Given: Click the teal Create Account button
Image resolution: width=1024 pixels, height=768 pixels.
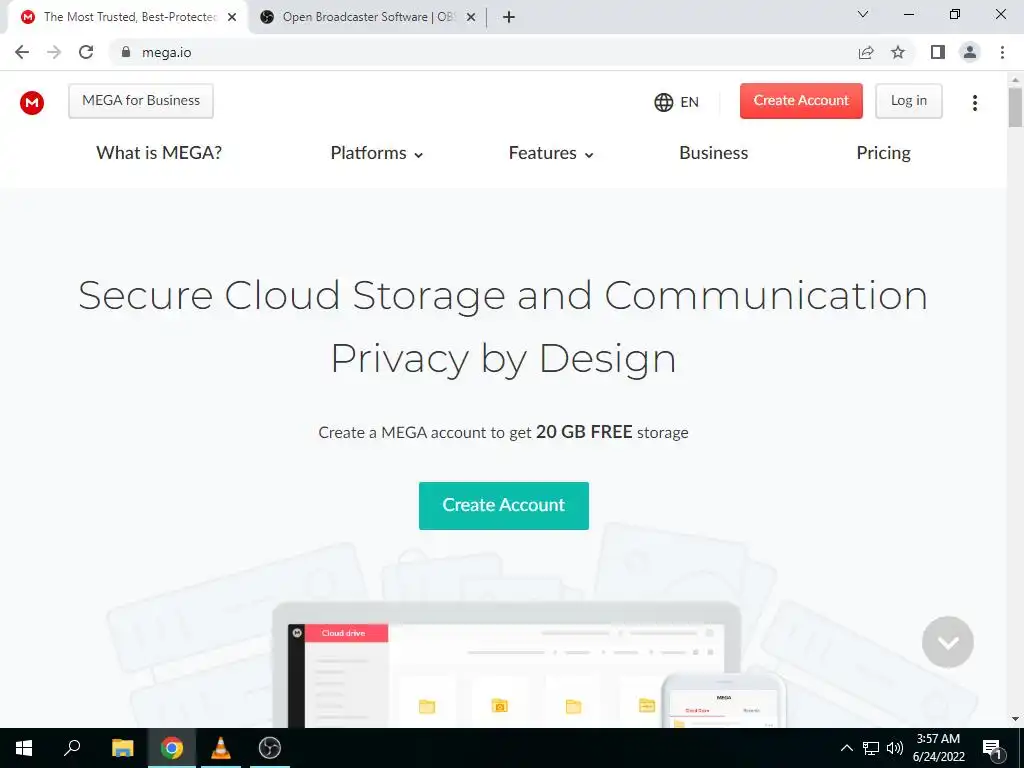Looking at the screenshot, I should point(504,505).
